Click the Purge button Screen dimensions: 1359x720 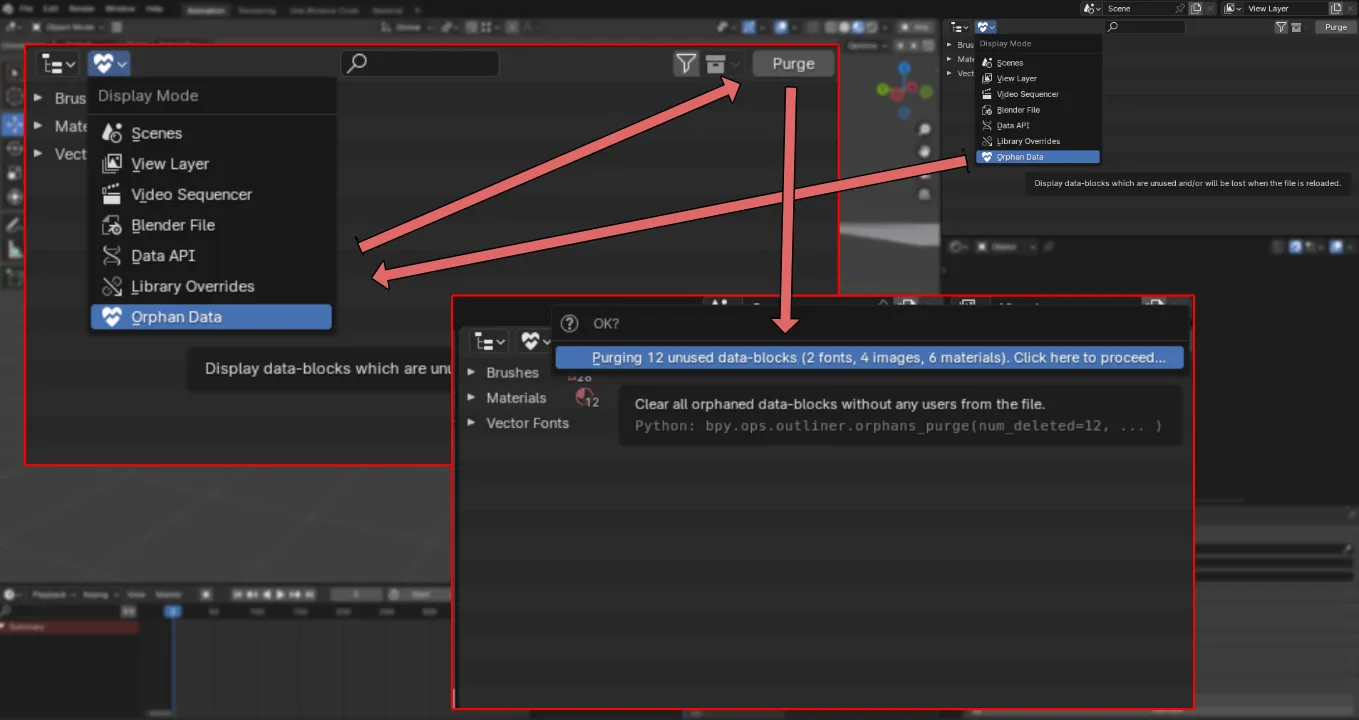coord(793,63)
